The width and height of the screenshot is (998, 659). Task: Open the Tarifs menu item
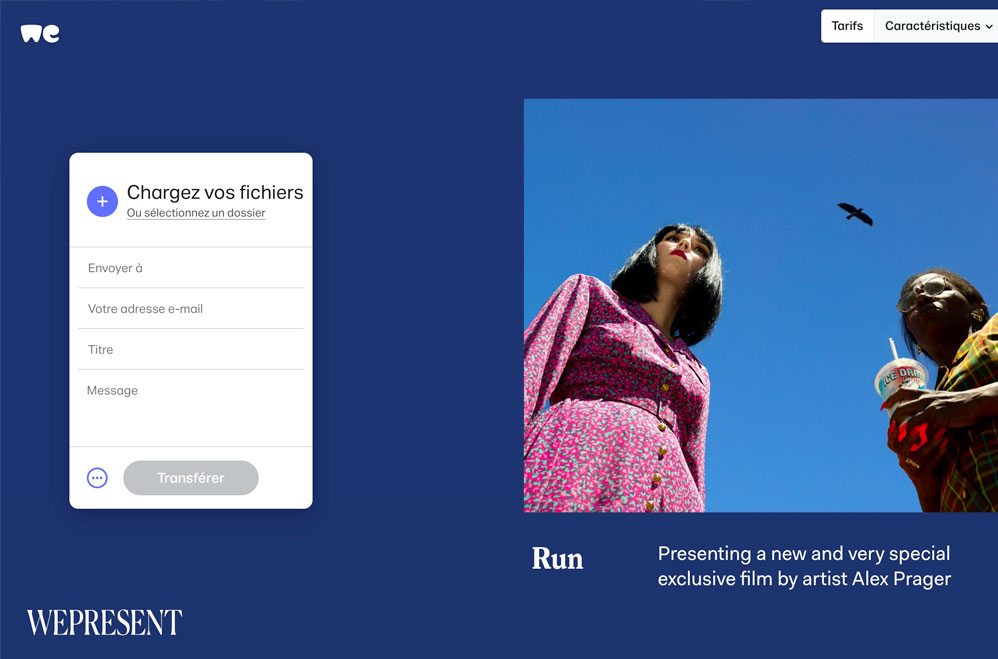[847, 26]
